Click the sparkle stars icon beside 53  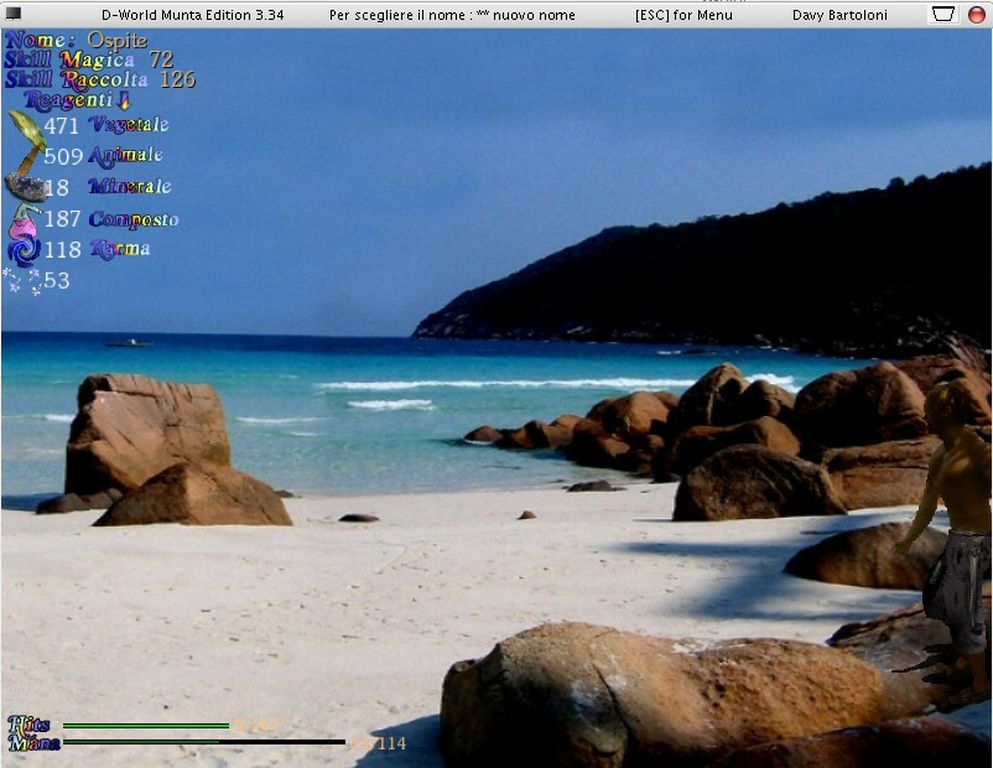click(22, 281)
